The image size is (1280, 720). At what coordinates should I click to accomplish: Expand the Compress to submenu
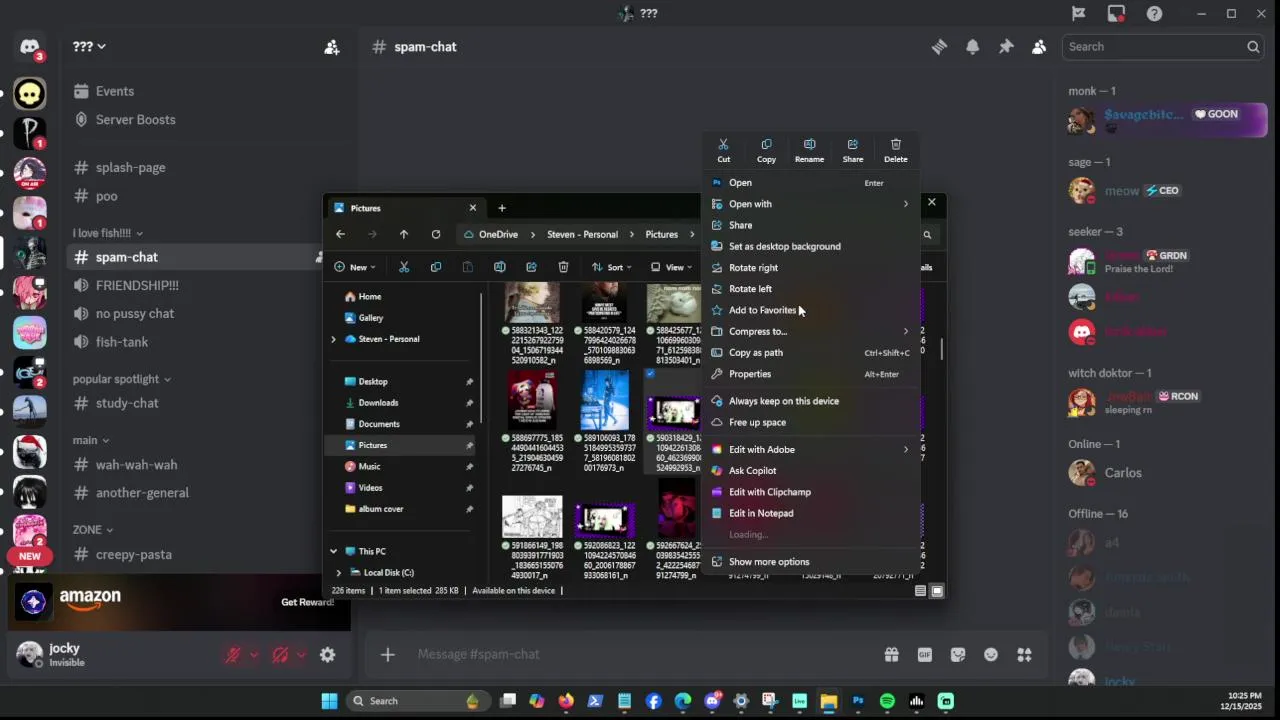tap(812, 331)
